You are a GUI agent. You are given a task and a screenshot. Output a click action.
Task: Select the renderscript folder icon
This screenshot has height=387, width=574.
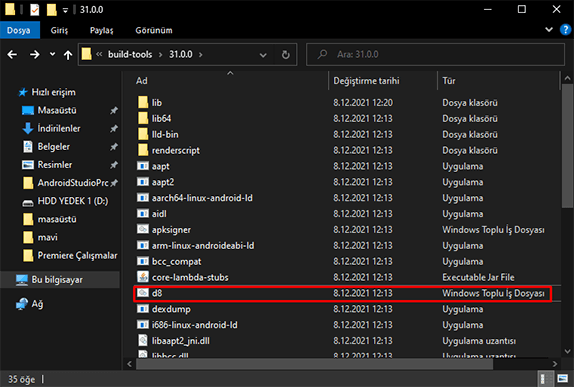pyautogui.click(x=143, y=150)
